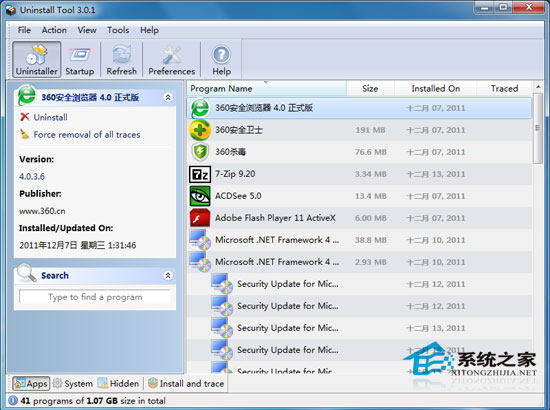Screen dimensions: 550x410
Task: Click the 13.4 MB size cell
Action: tap(370, 196)
